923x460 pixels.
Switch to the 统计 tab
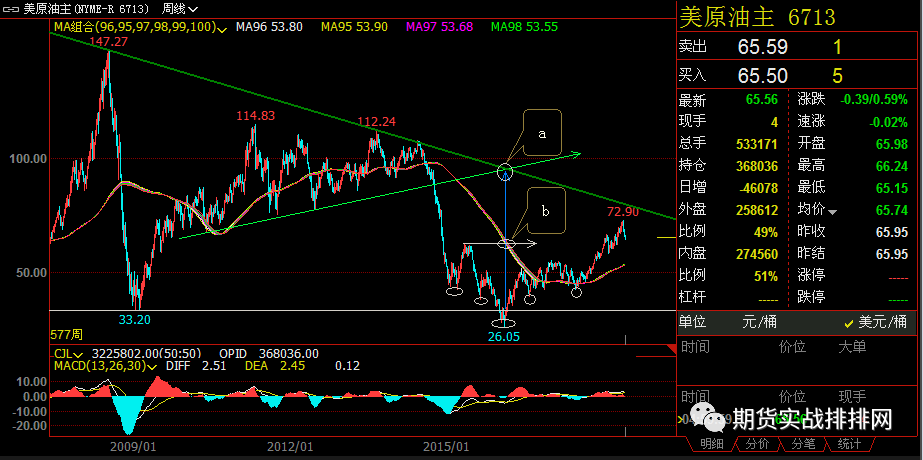pos(848,444)
